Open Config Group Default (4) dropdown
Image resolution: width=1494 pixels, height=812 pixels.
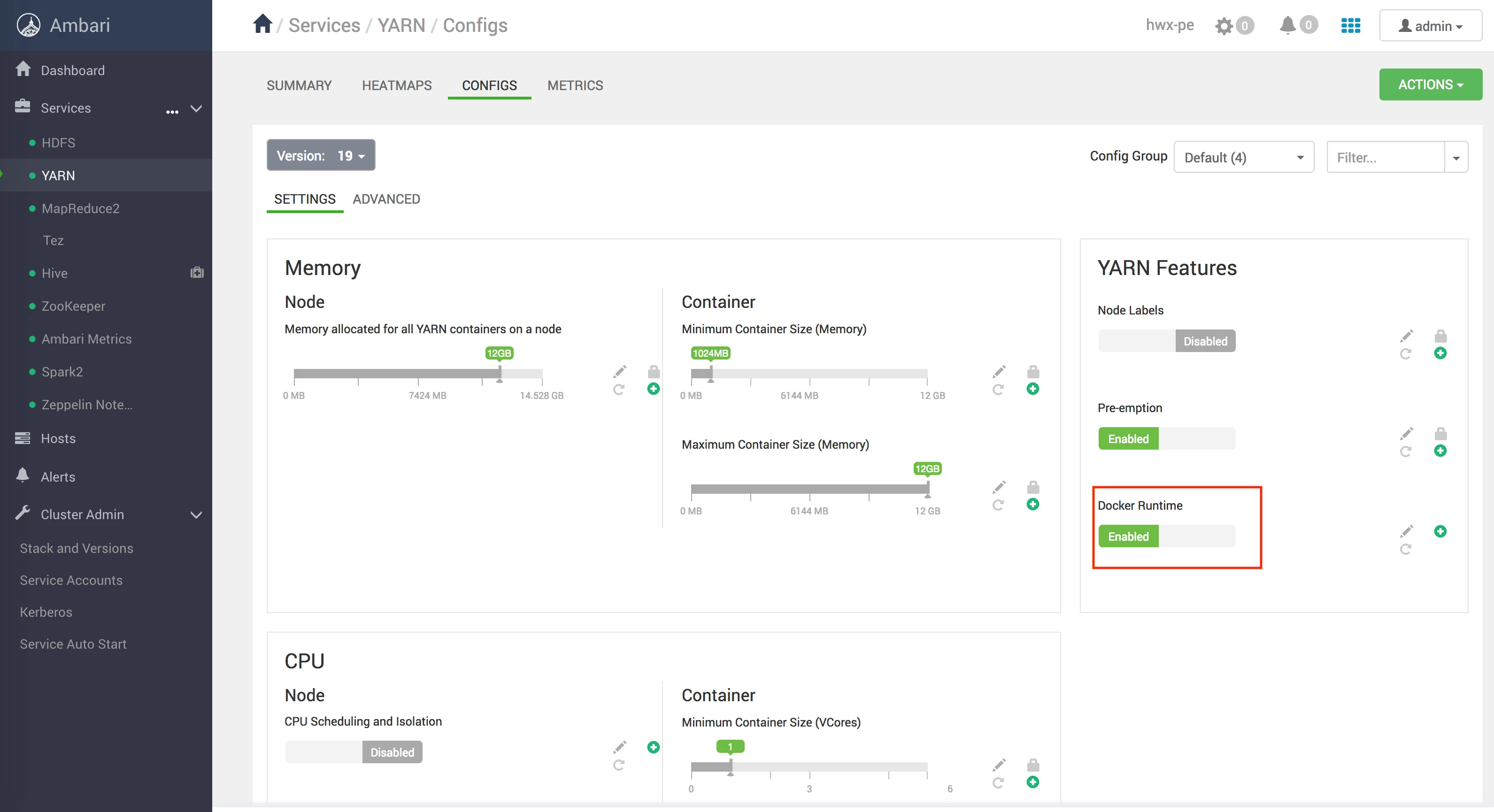pyautogui.click(x=1244, y=157)
